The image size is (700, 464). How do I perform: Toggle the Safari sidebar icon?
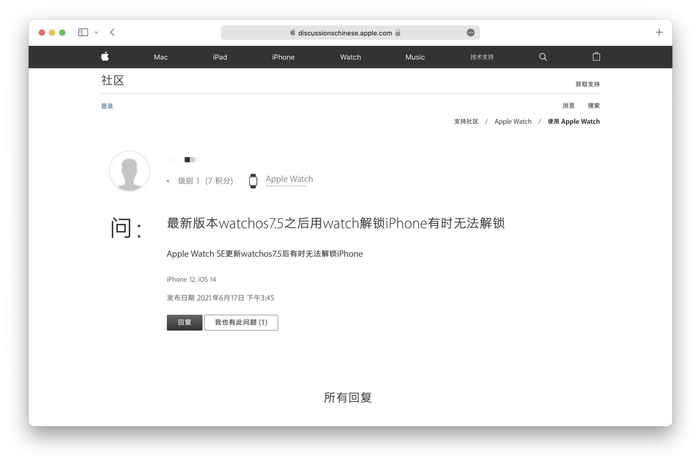pyautogui.click(x=83, y=32)
